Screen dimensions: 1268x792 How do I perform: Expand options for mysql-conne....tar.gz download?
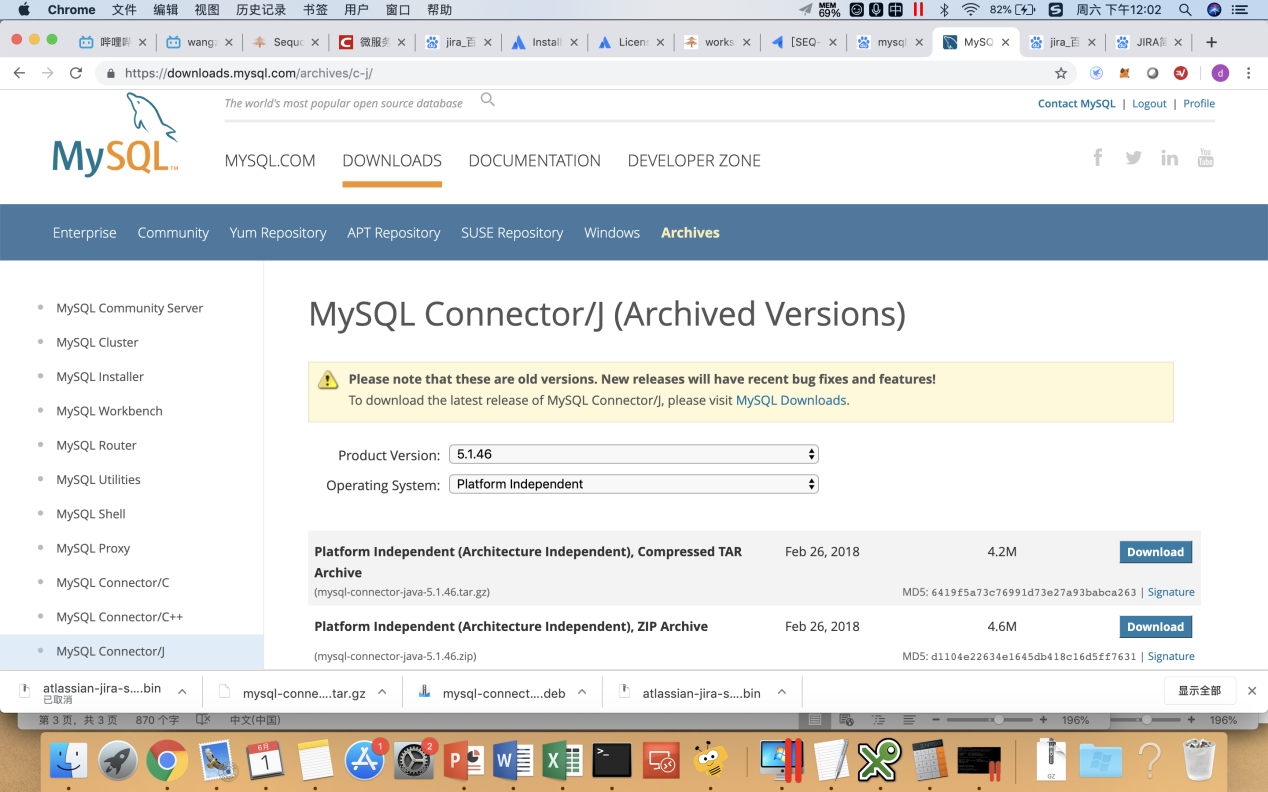pos(382,692)
